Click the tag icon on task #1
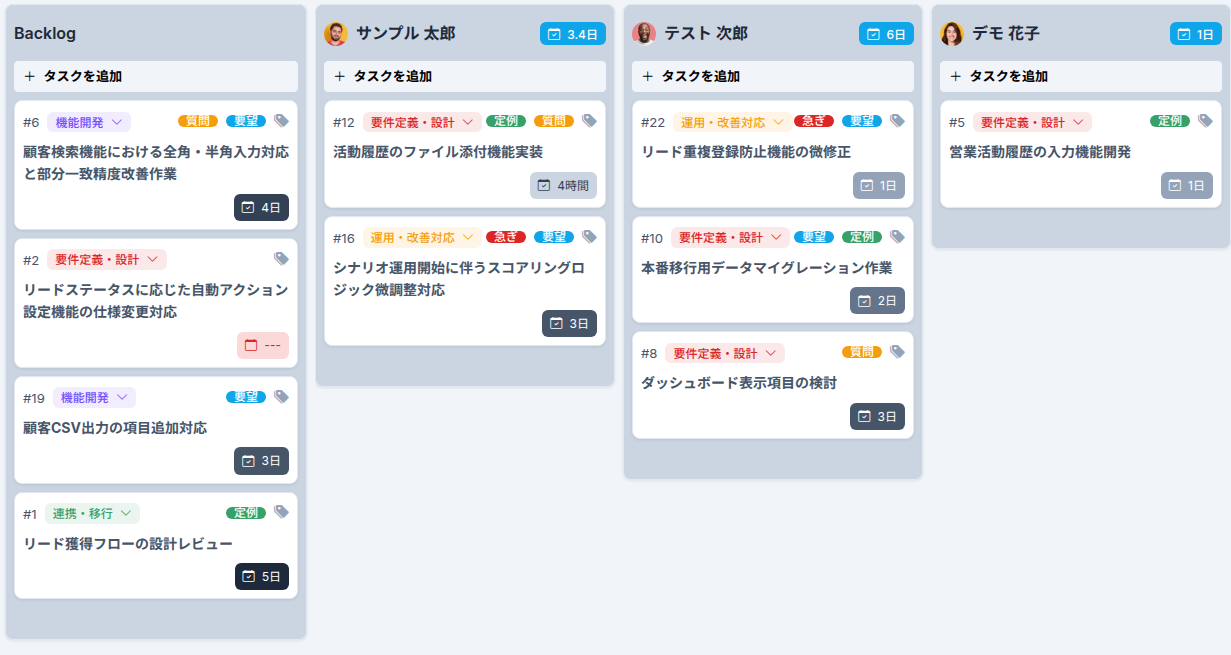 [282, 512]
